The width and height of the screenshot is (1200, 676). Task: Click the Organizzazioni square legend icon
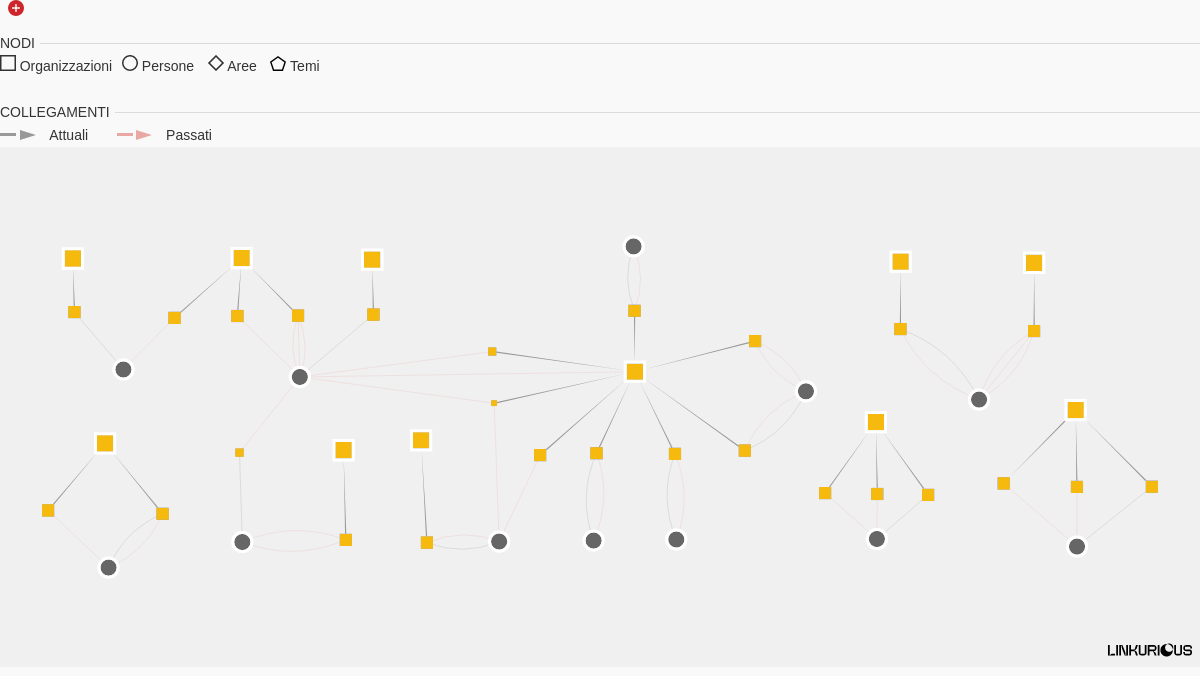8,63
